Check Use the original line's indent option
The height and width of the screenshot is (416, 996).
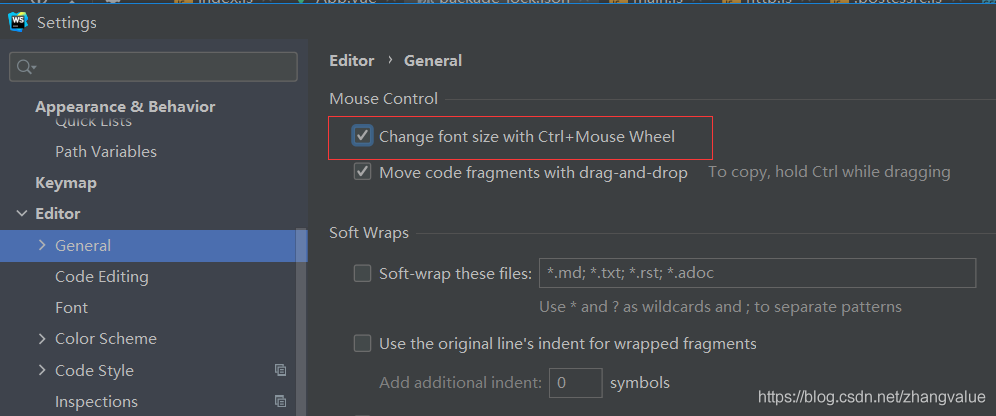coord(362,344)
